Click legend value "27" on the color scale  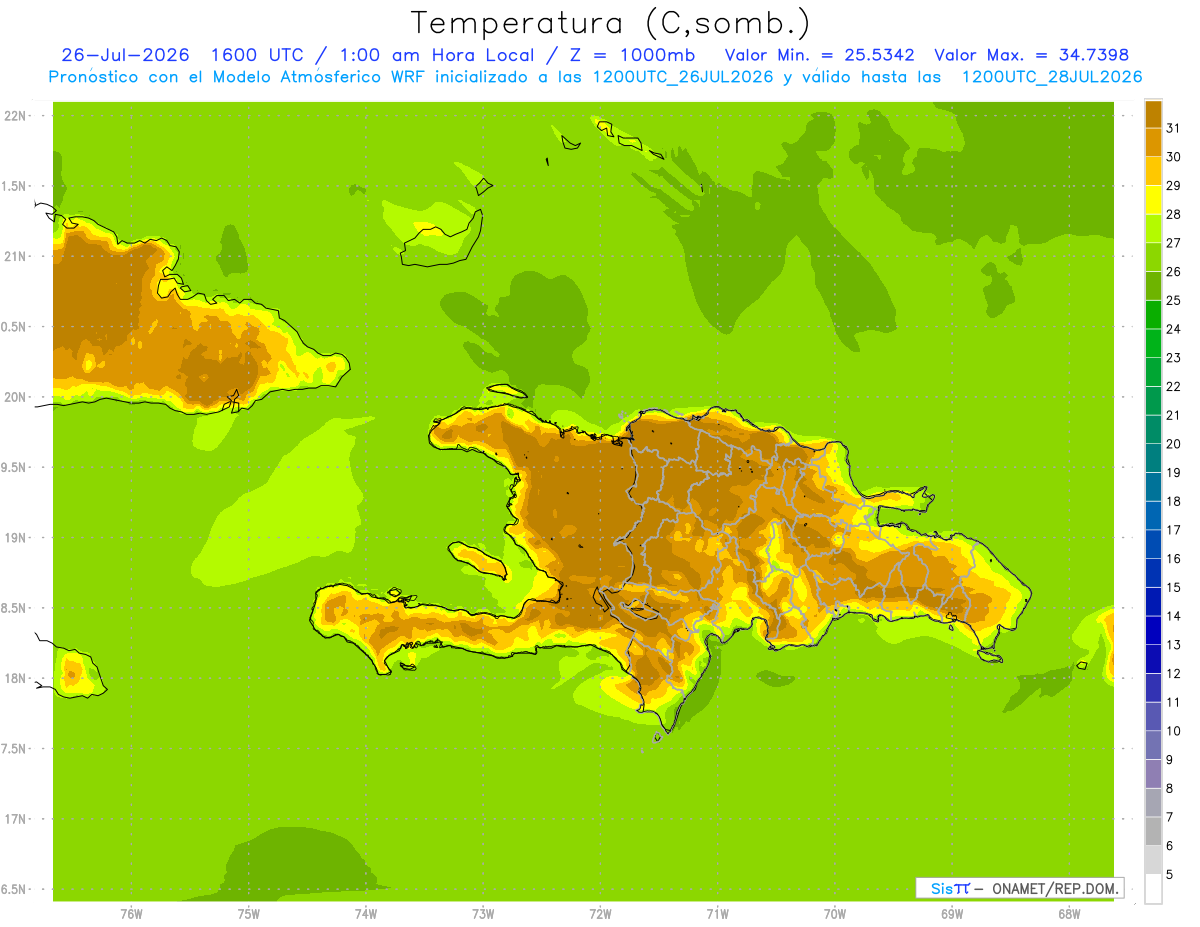[1174, 243]
